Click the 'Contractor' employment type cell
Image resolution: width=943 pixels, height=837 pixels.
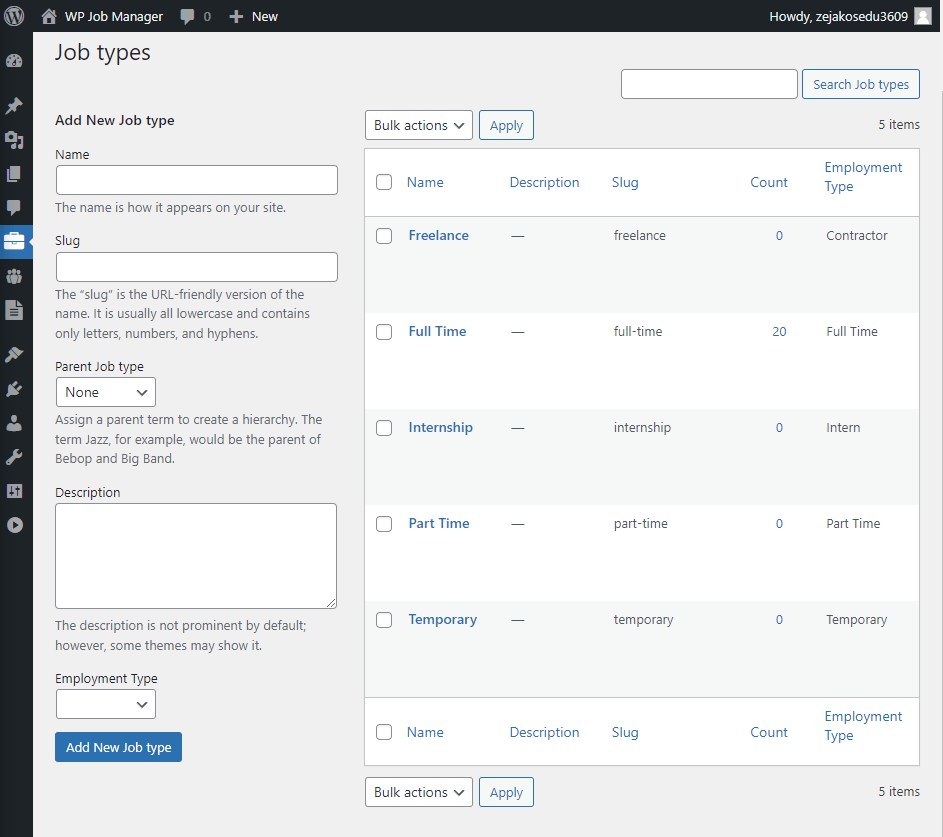[x=856, y=235]
